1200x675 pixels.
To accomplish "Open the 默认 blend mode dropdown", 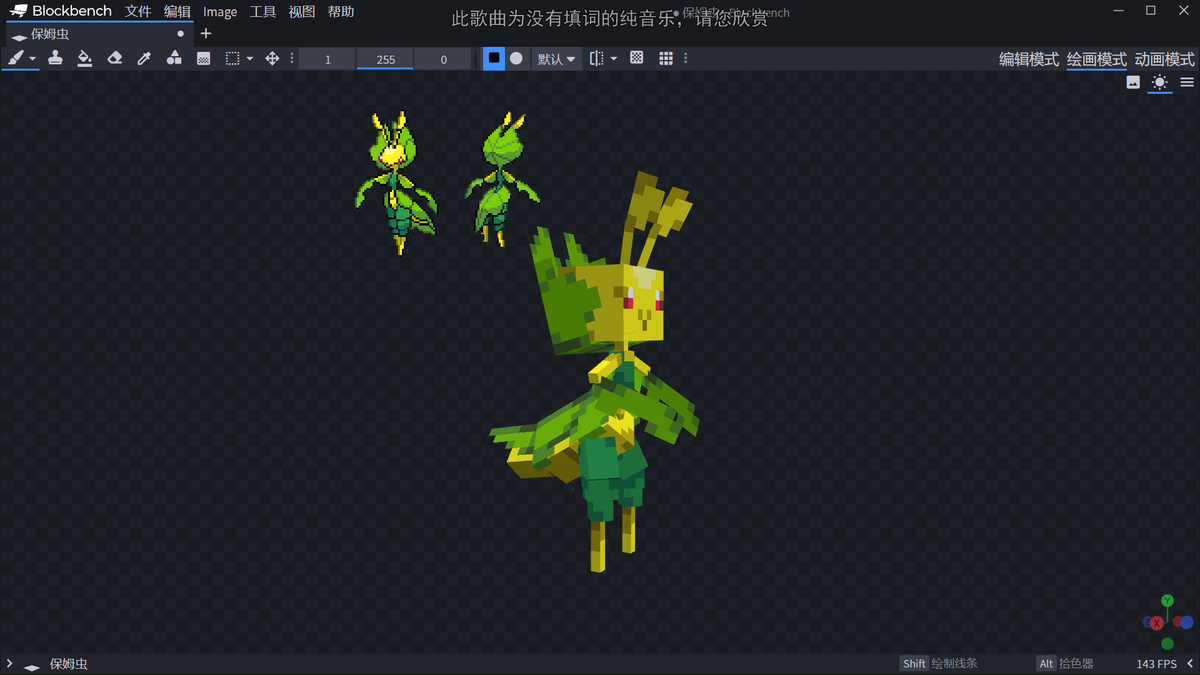I will pos(556,58).
